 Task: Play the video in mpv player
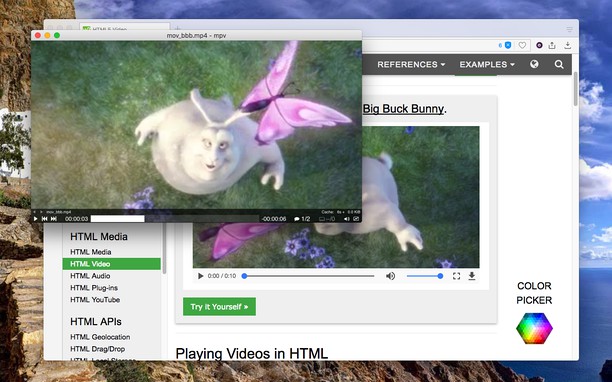(35, 219)
